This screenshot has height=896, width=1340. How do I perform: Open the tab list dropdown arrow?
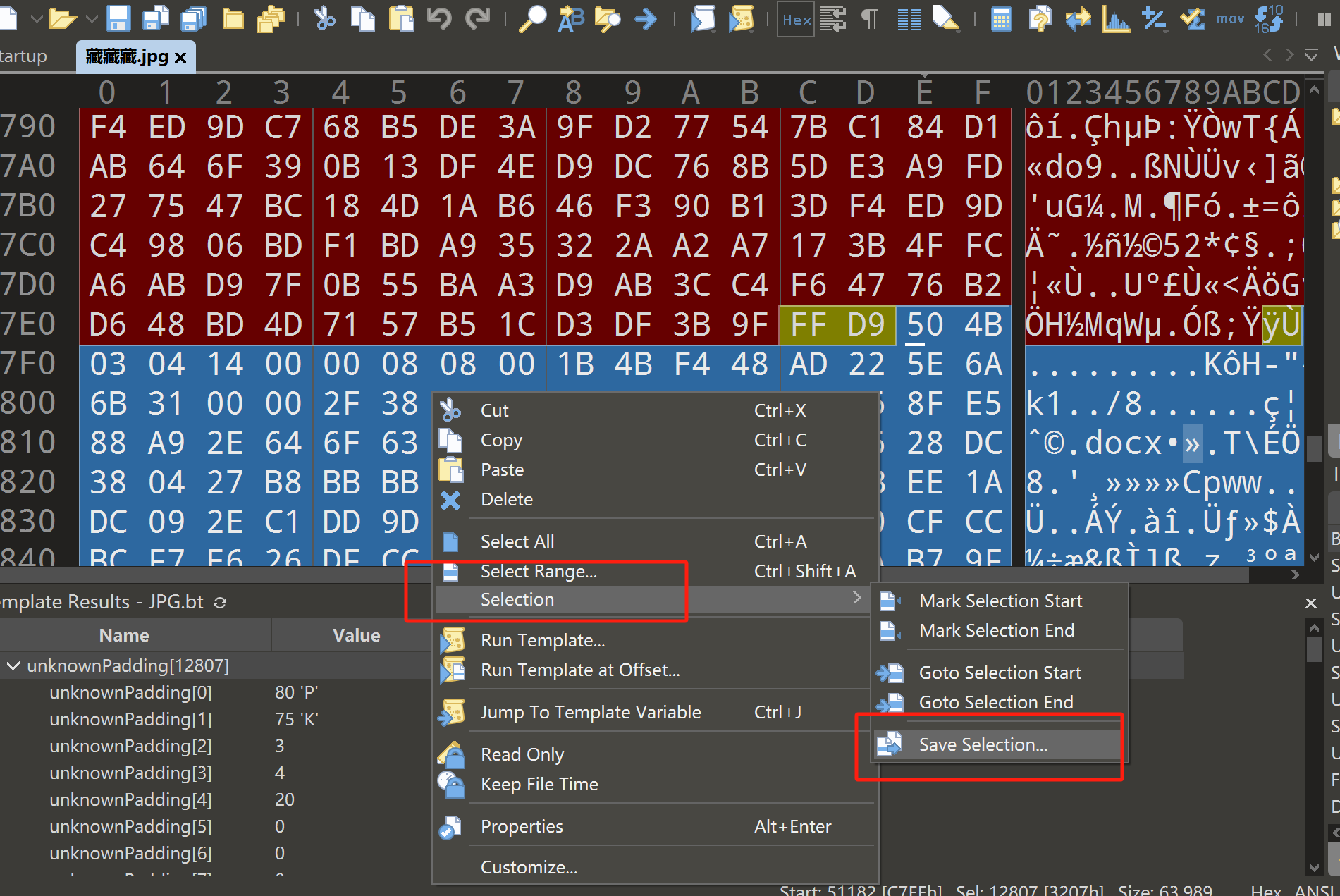(1312, 55)
